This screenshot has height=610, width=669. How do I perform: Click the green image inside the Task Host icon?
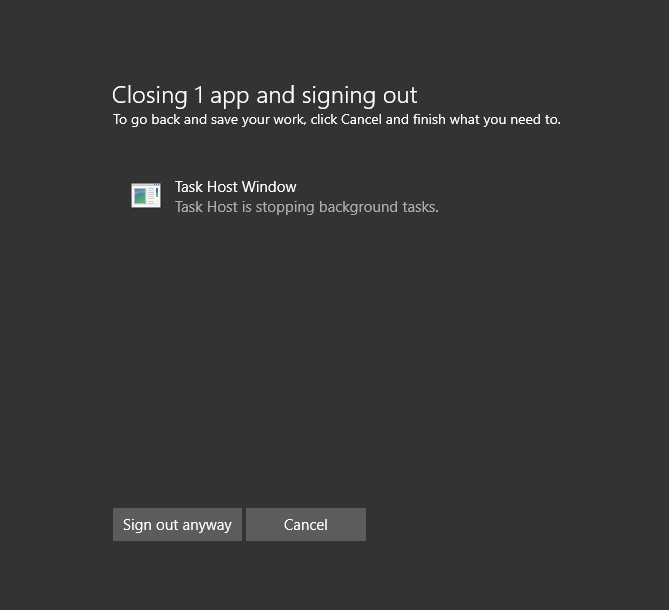[140, 196]
